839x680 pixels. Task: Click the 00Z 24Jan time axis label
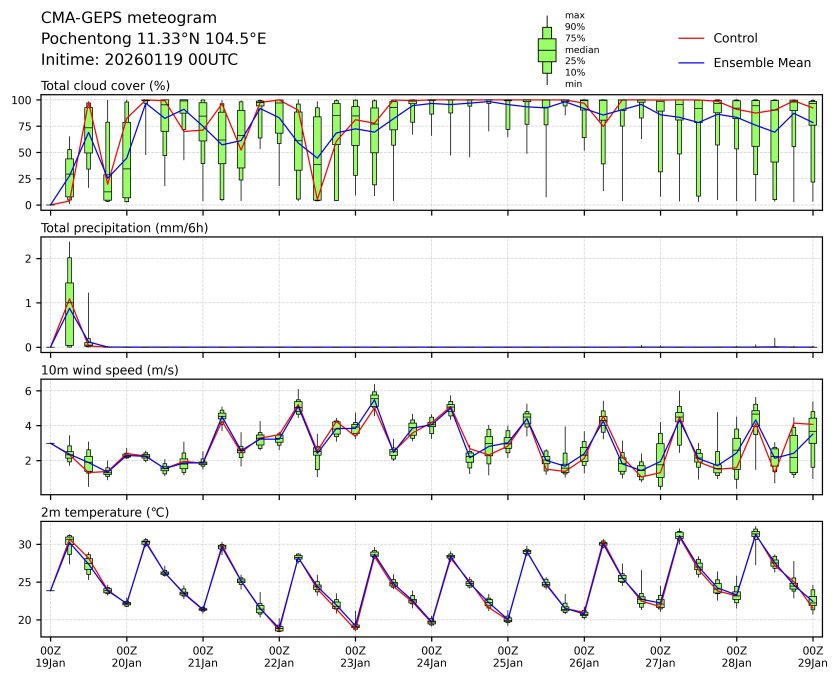[431, 656]
